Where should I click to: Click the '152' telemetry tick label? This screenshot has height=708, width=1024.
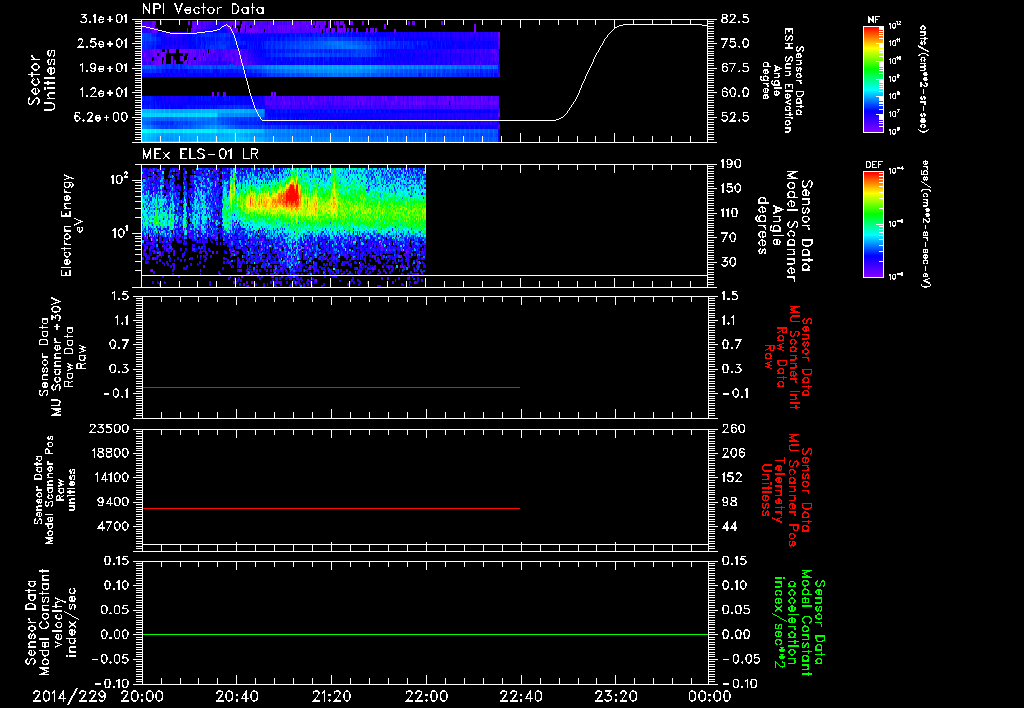click(731, 477)
